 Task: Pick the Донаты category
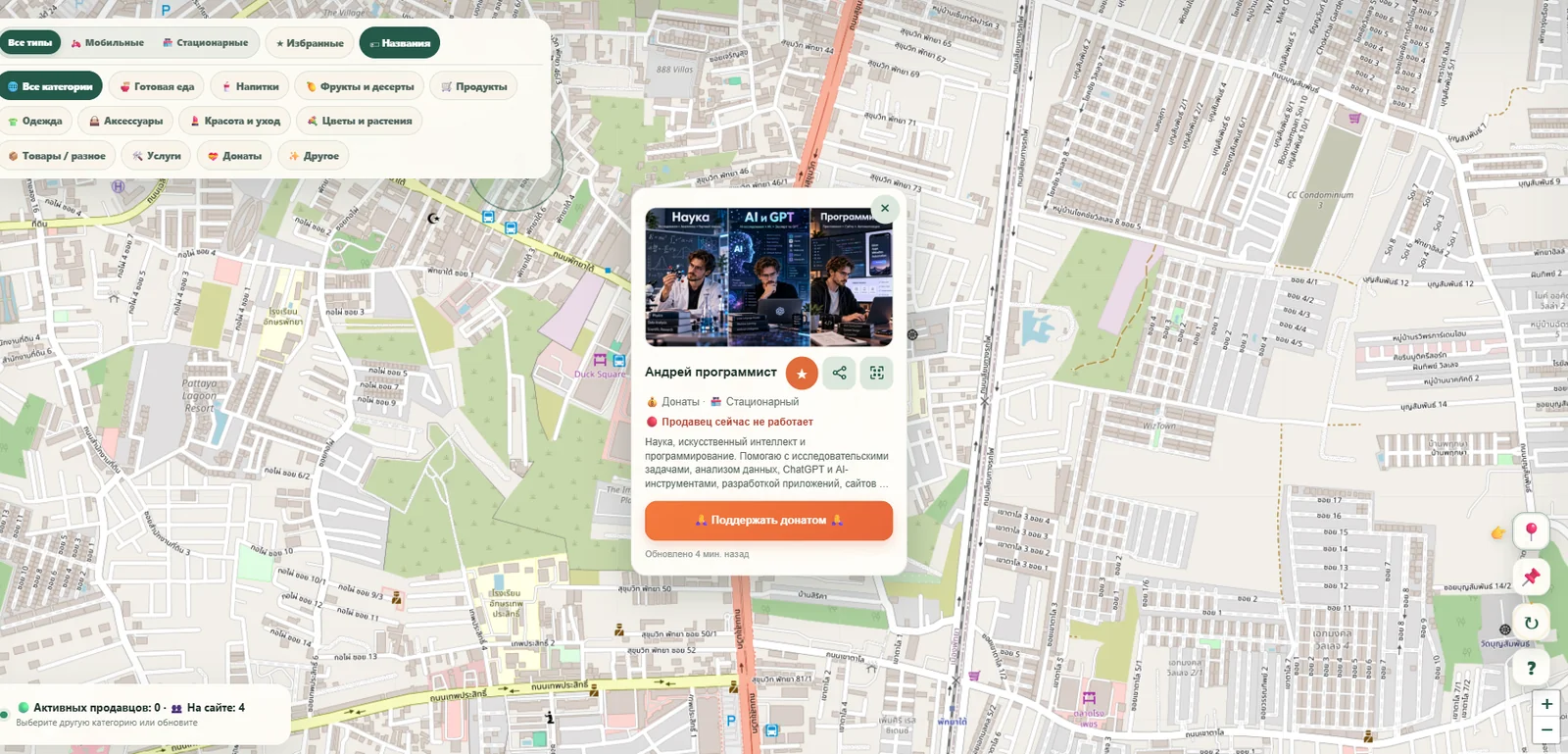point(234,156)
